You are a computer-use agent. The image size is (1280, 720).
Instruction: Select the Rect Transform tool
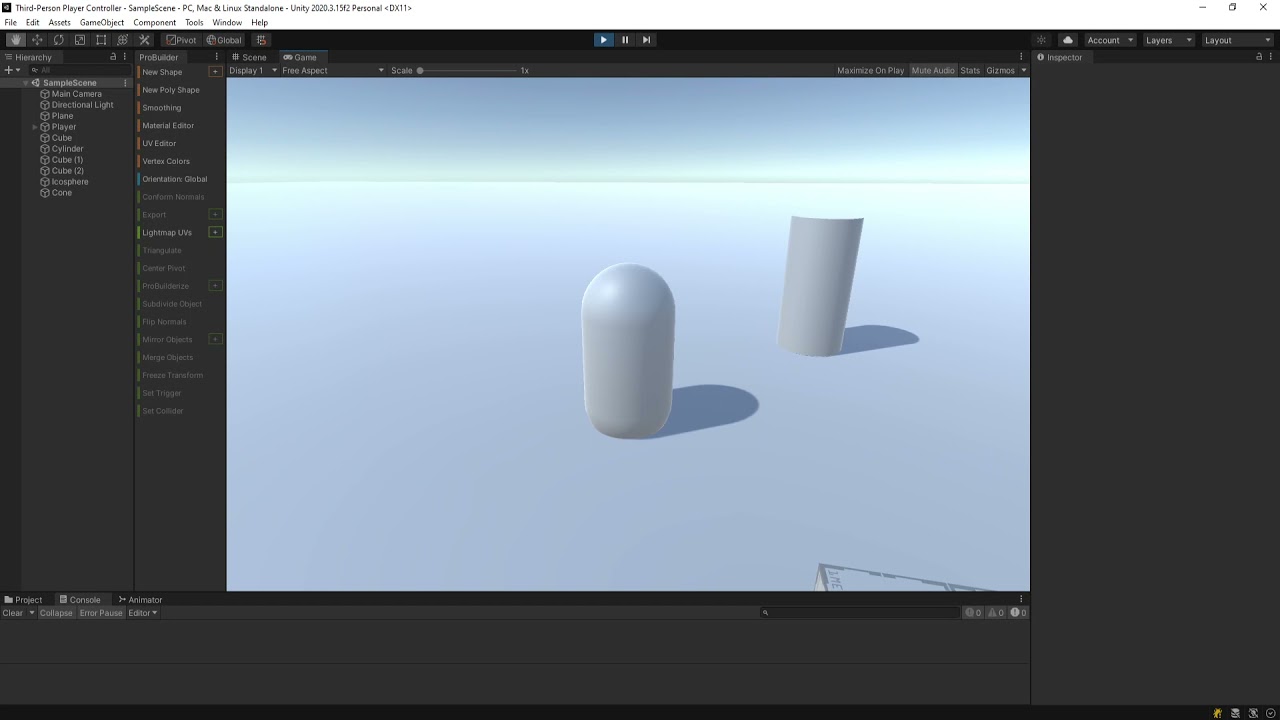[101, 39]
